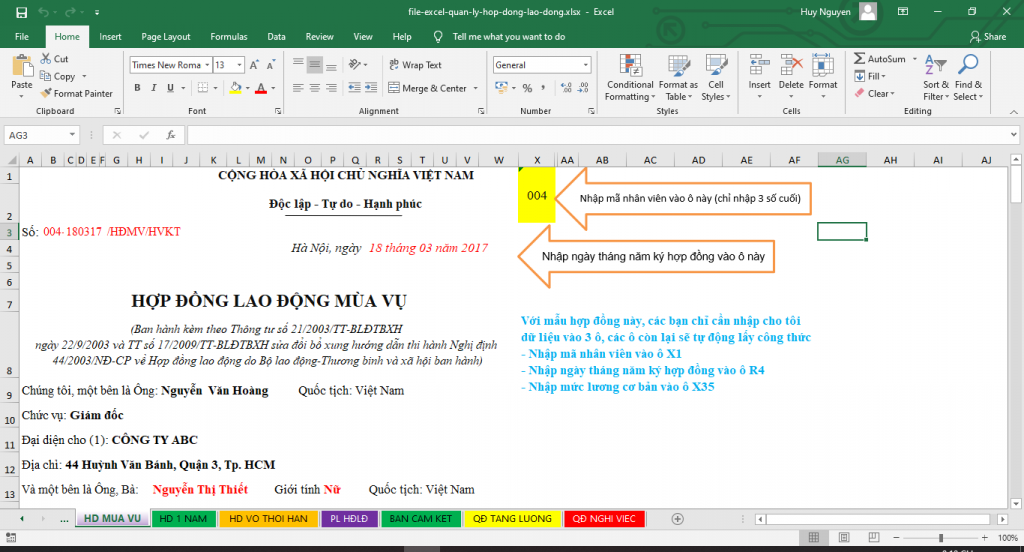Click the Format Painter brush icon
This screenshot has height=552, width=1024.
coord(47,93)
